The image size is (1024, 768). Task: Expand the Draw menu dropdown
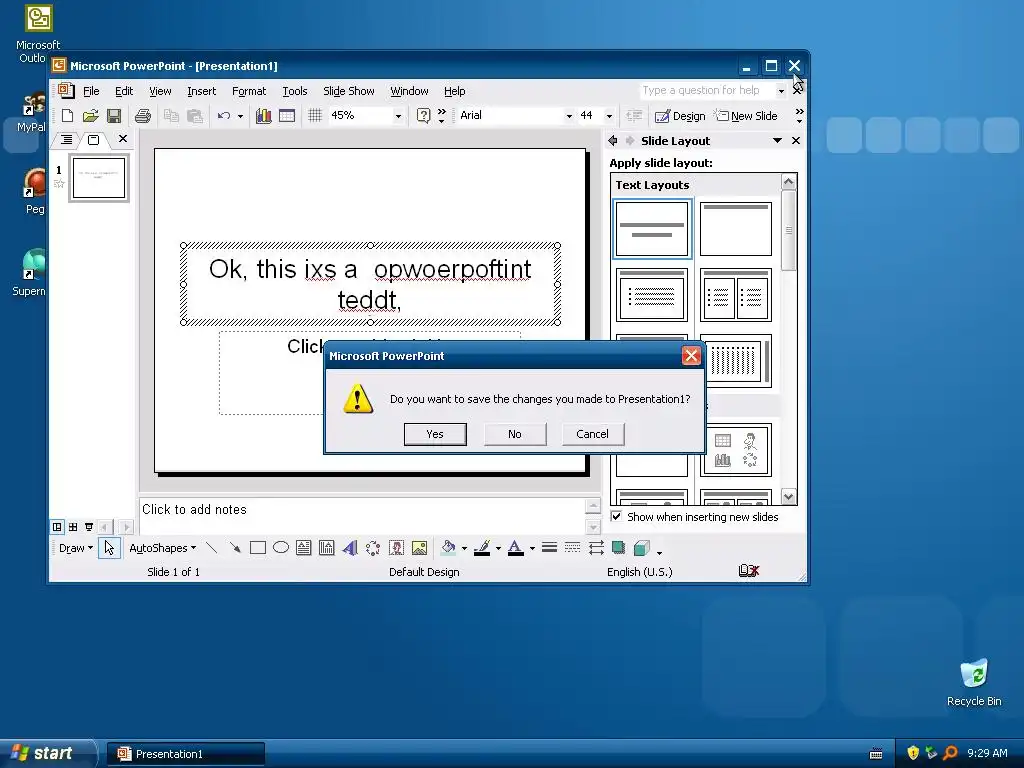point(76,548)
